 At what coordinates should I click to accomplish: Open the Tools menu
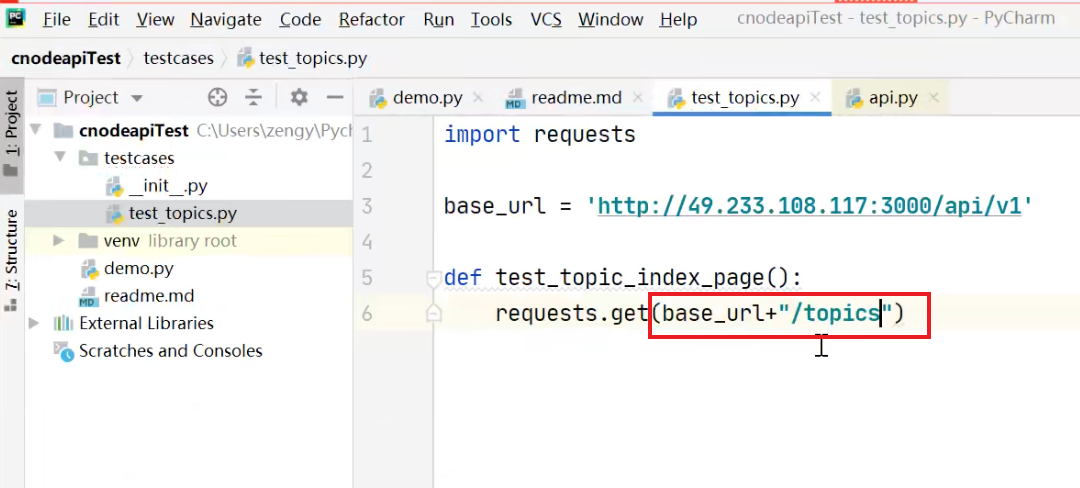pyautogui.click(x=491, y=19)
